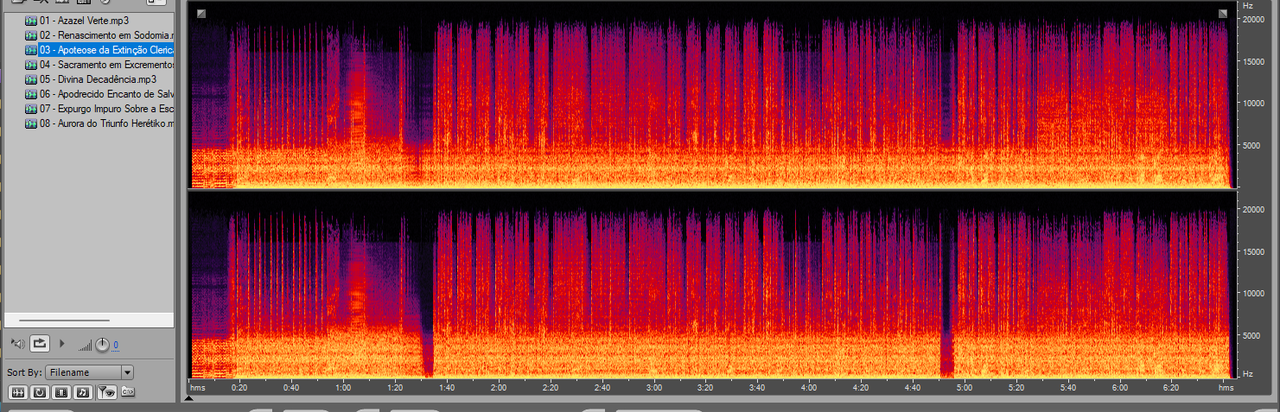
Task: Toggle full file paths folder icon
Action: click(128, 391)
